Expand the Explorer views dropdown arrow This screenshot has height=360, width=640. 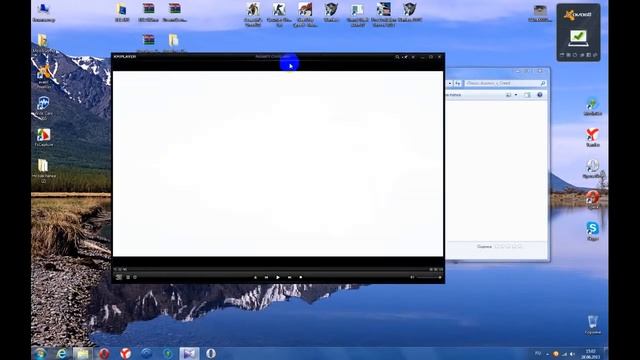point(516,95)
